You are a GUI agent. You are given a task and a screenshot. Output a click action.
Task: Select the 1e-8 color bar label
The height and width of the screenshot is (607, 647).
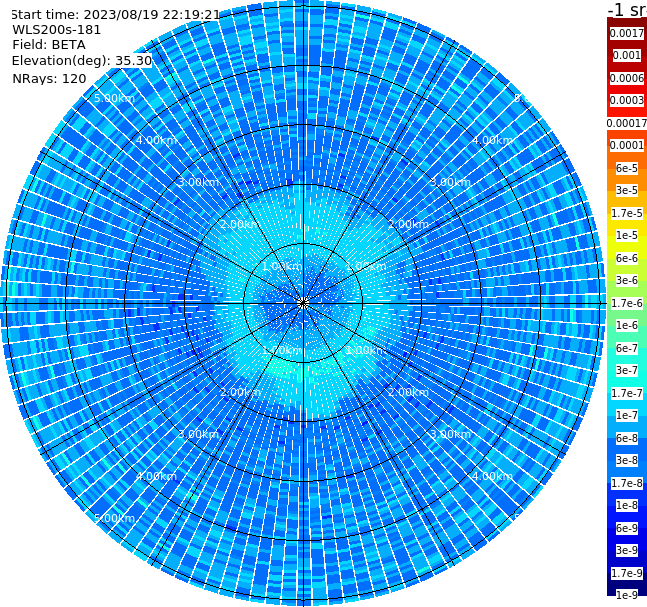pos(627,505)
